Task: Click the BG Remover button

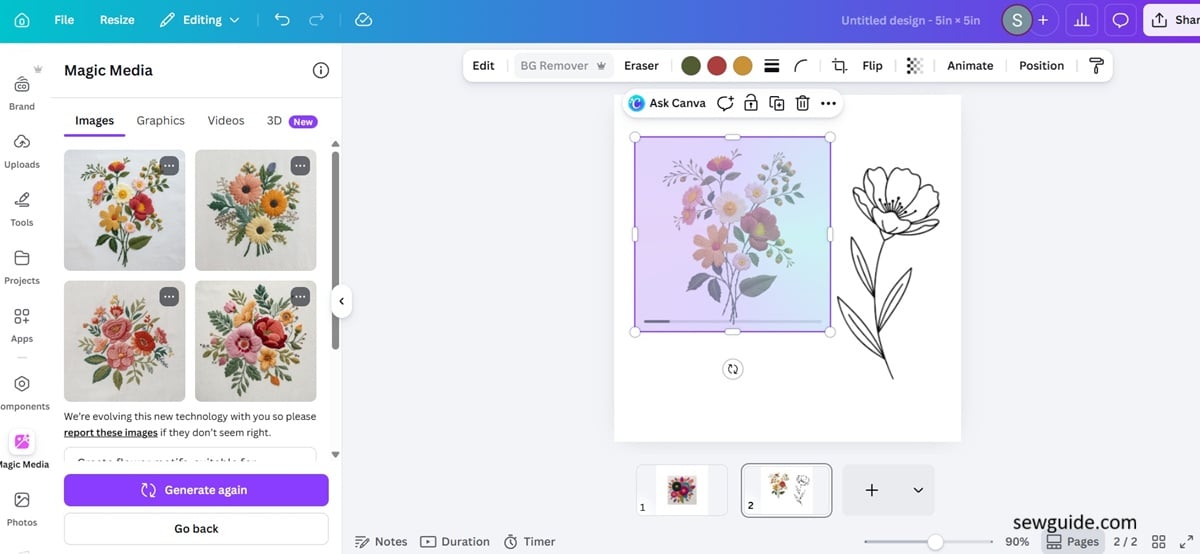Action: (563, 66)
